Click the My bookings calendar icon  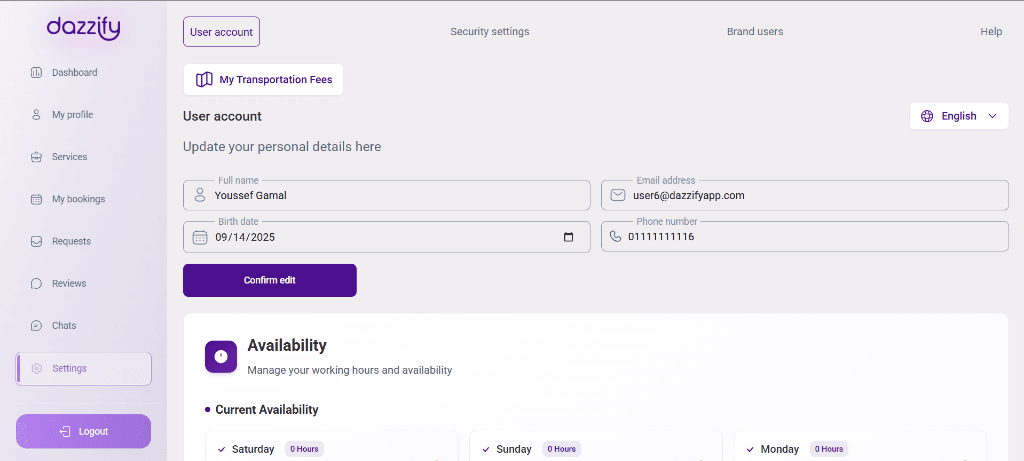(x=37, y=199)
